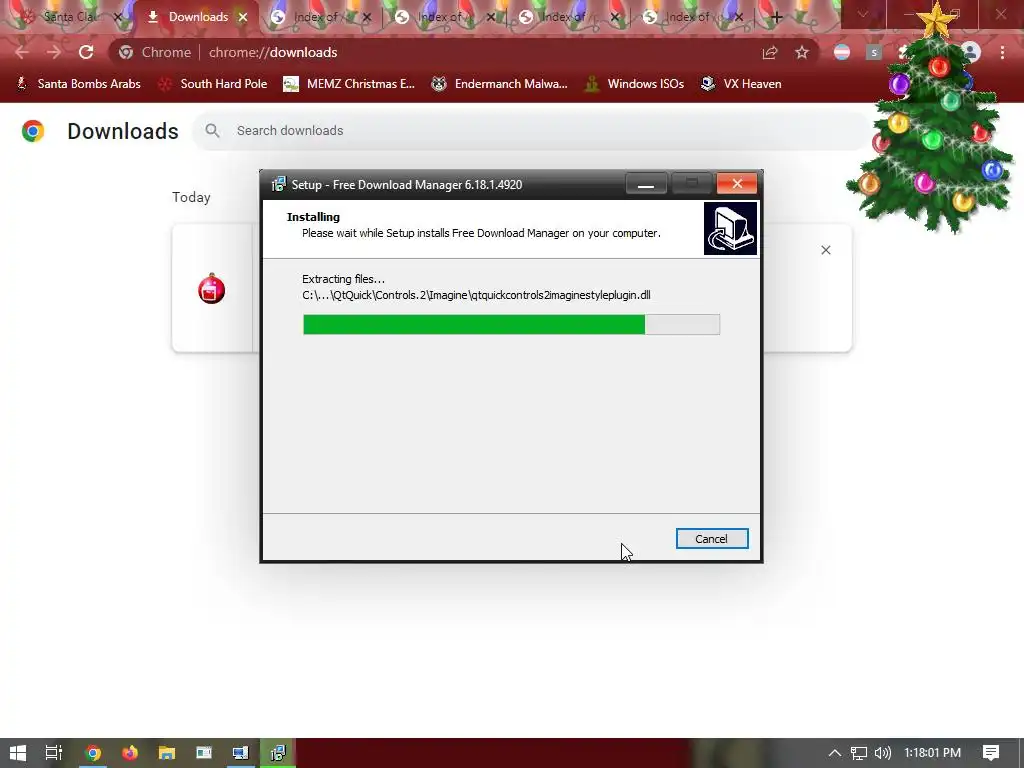Minimize the Setup installer window
This screenshot has height=768, width=1024.
point(646,184)
